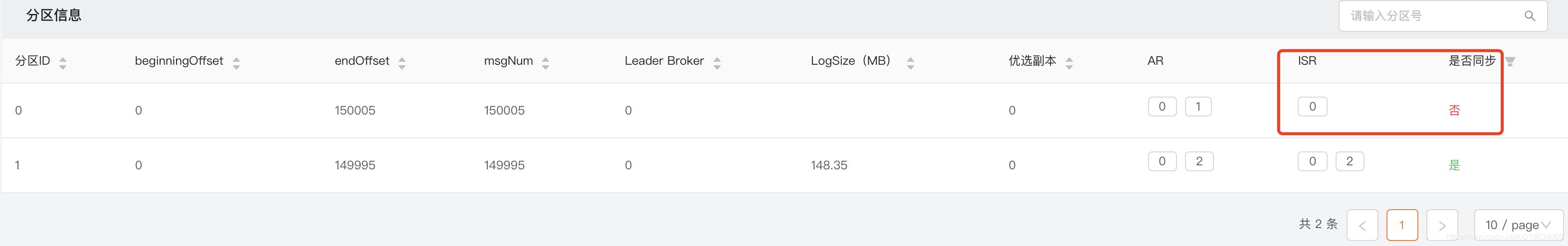1568x246 pixels.
Task: Sort by endOffset column arrows
Action: [x=402, y=63]
